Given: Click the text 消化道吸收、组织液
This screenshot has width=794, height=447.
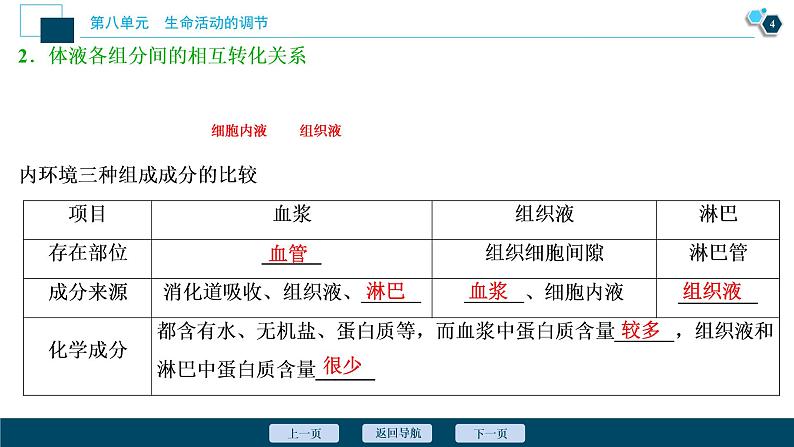Looking at the screenshot, I should coord(252,292).
